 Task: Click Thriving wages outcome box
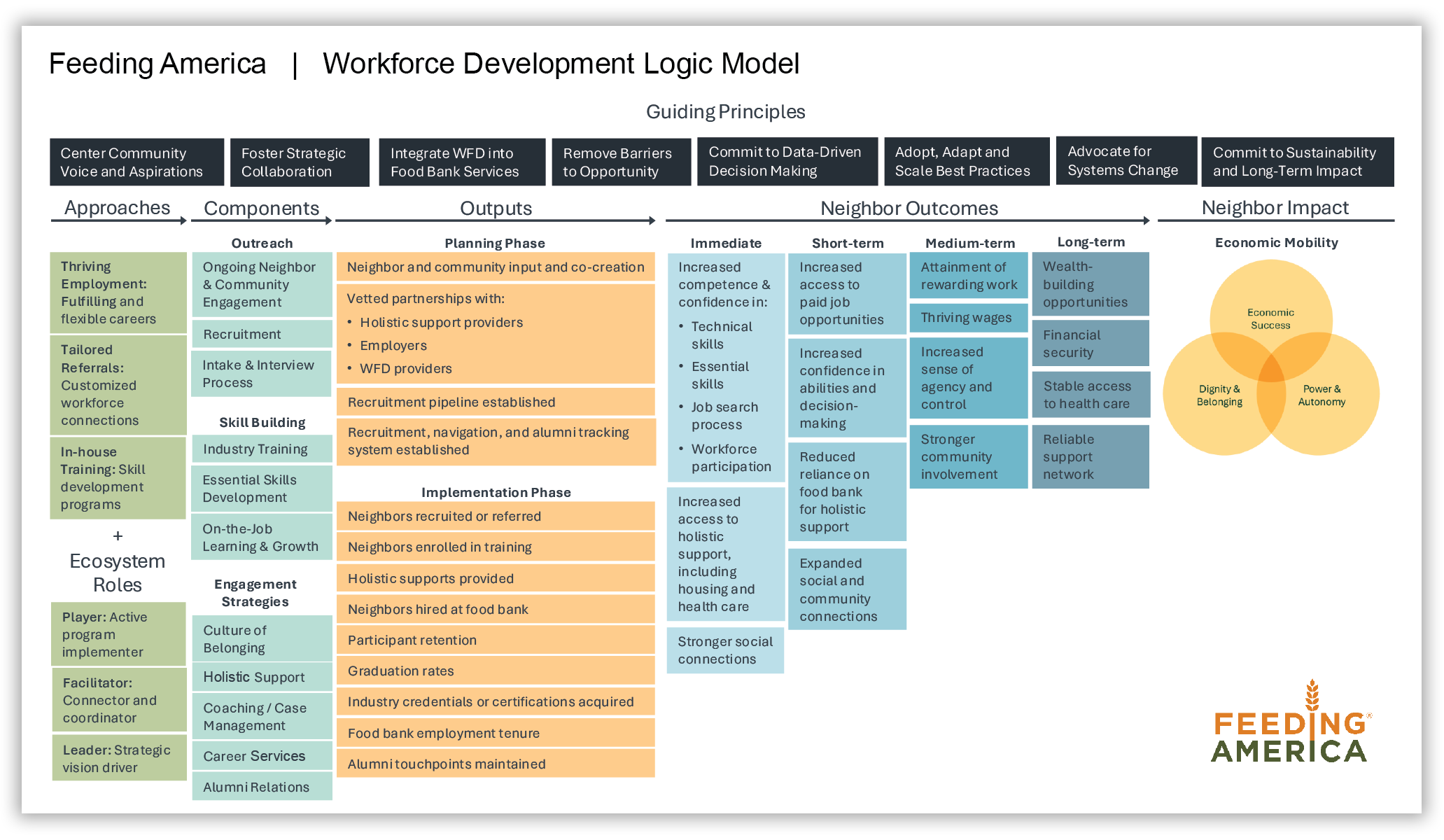968,318
